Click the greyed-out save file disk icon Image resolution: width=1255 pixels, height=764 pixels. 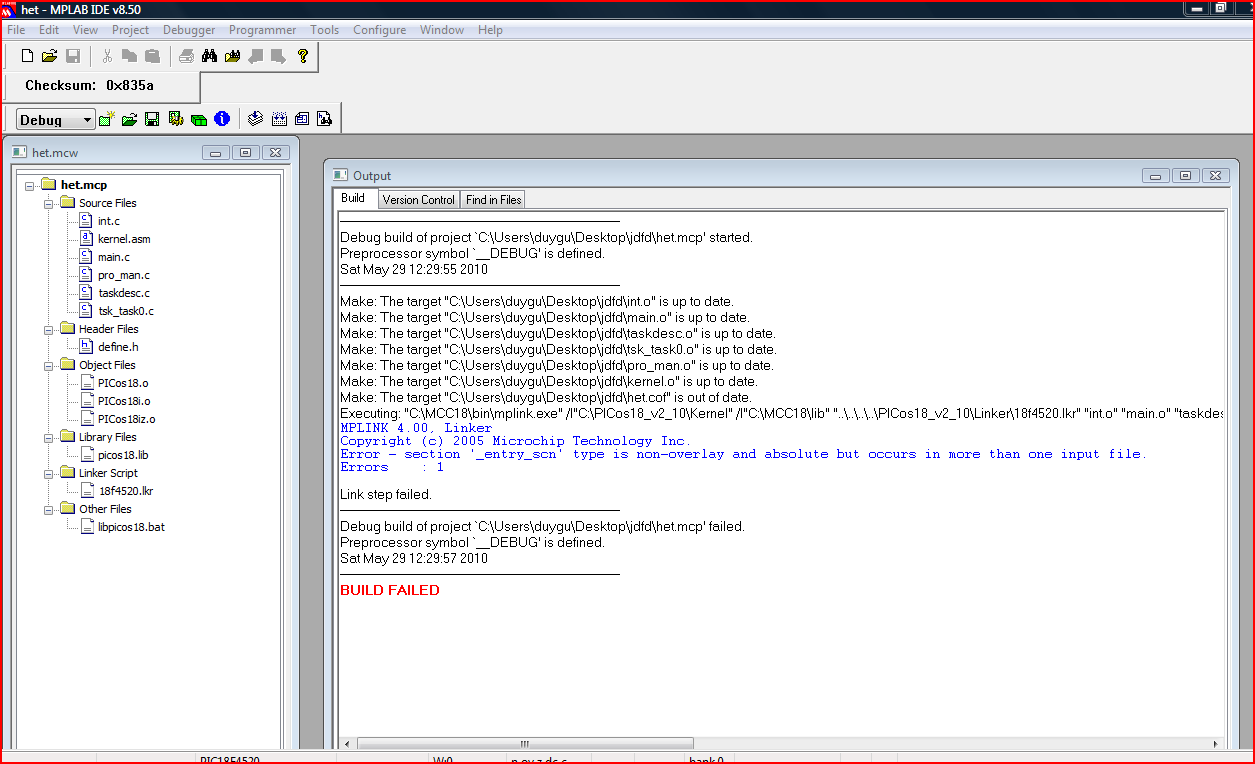(x=73, y=56)
